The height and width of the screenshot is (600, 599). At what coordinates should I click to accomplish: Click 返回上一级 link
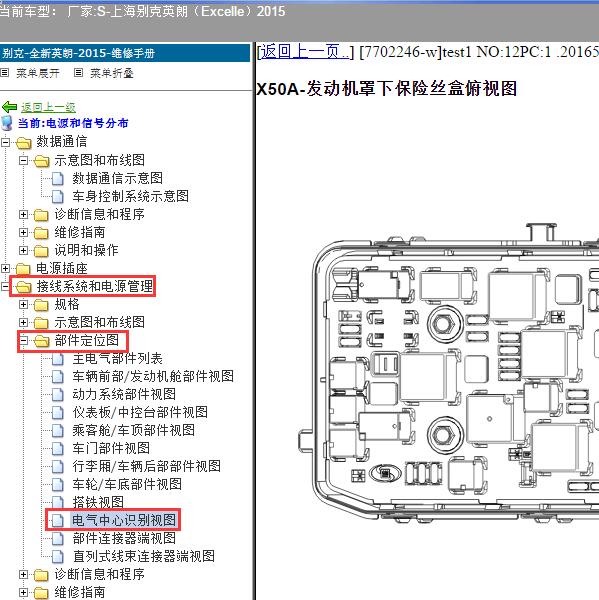pos(48,107)
